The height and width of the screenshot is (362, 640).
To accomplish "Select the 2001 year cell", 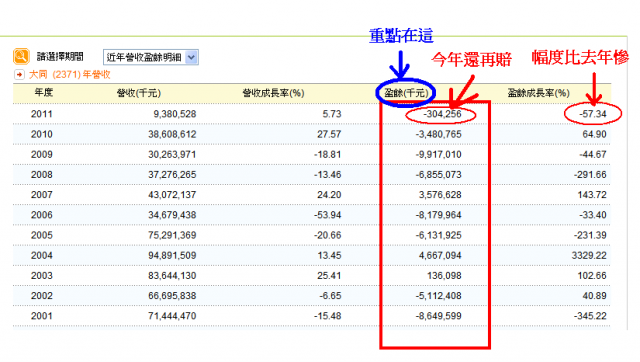I will click(42, 316).
